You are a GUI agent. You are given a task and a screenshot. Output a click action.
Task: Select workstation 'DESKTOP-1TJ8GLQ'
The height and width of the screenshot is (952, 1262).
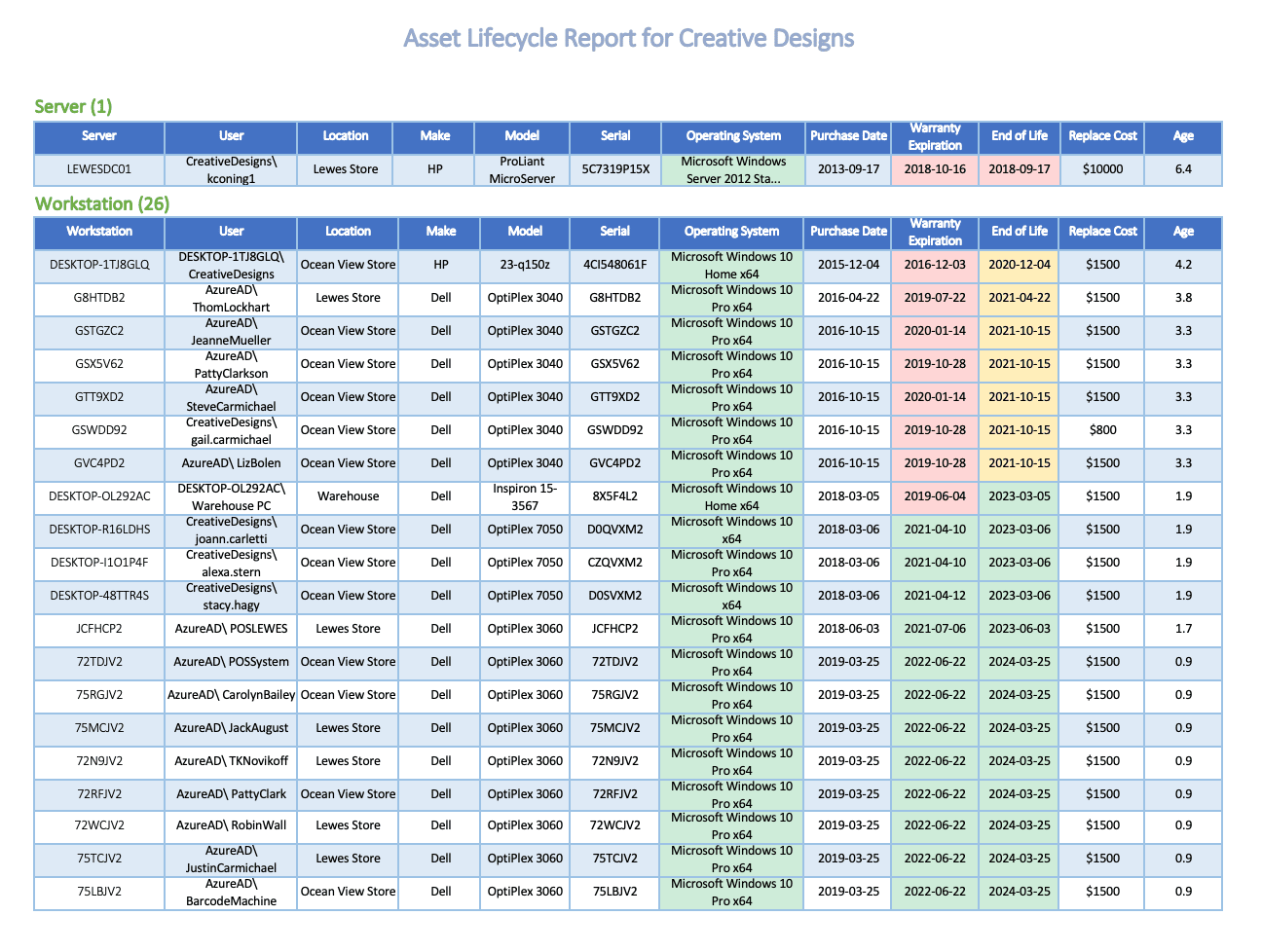[98, 264]
